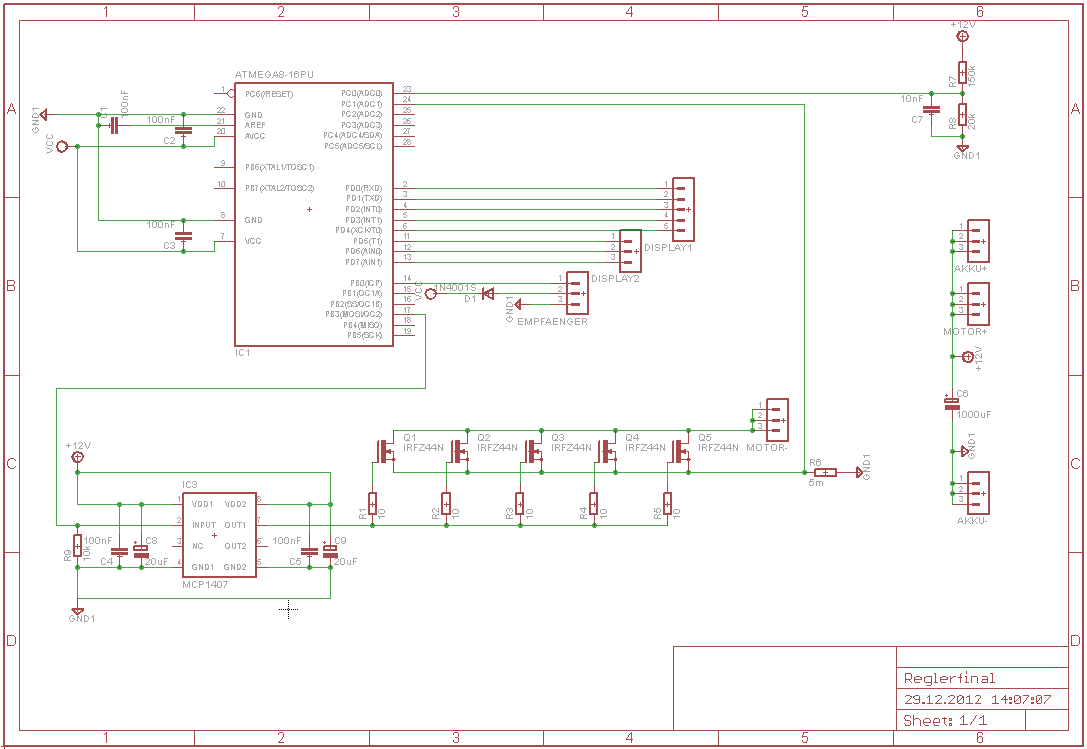Pick the C9 electrolytic capacitor symbol
This screenshot has width=1087, height=749.
pos(331,551)
